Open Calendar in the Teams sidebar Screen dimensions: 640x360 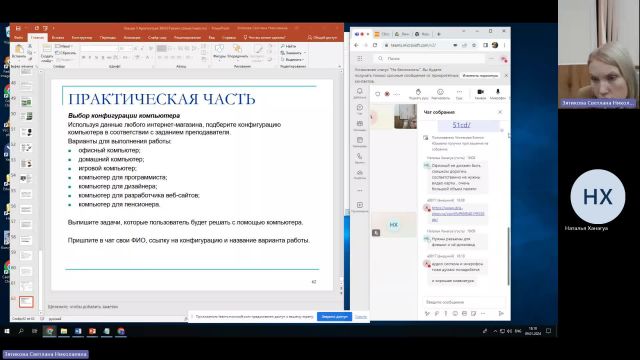(360, 142)
